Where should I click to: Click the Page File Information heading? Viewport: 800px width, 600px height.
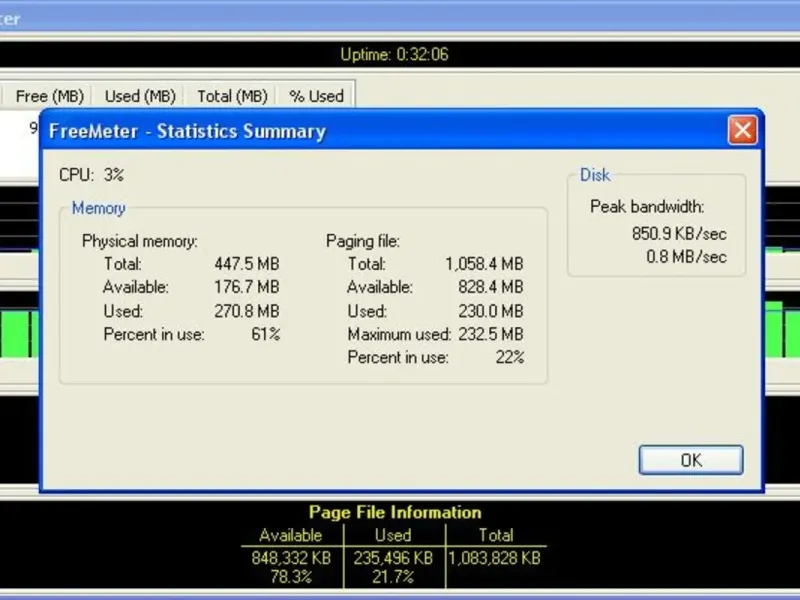[x=395, y=512]
